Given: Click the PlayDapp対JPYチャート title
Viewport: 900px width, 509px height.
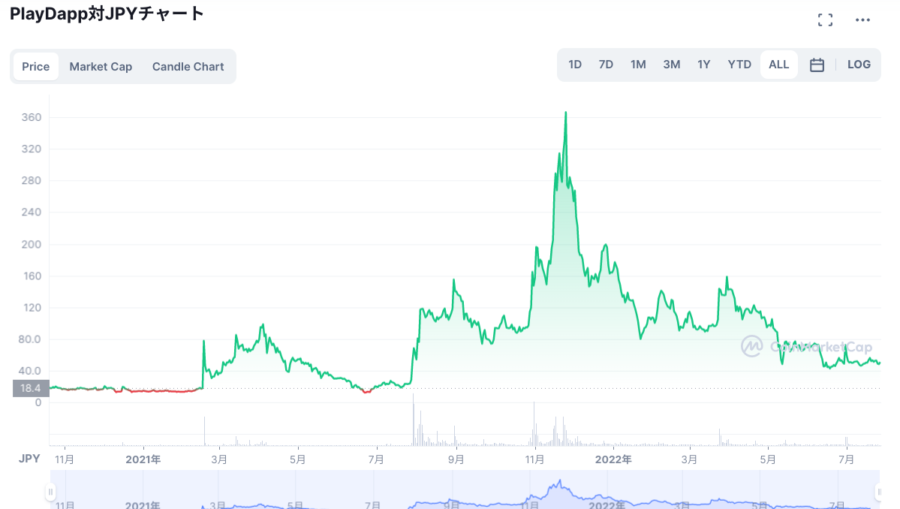Looking at the screenshot, I should 107,14.
